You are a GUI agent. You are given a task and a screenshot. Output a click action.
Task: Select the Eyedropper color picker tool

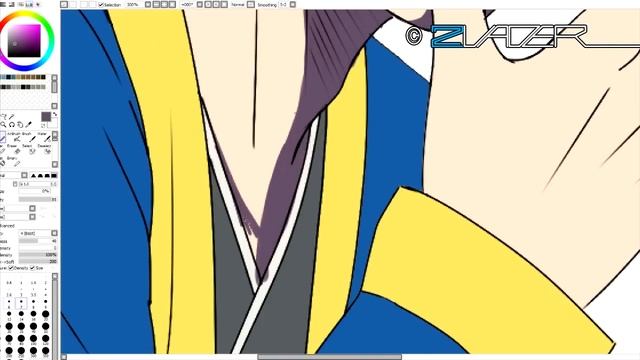pyautogui.click(x=29, y=125)
